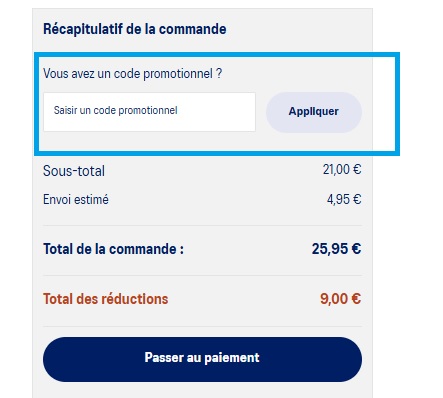Focus the 'Saisir un code promotionnel' input field

[x=149, y=112]
